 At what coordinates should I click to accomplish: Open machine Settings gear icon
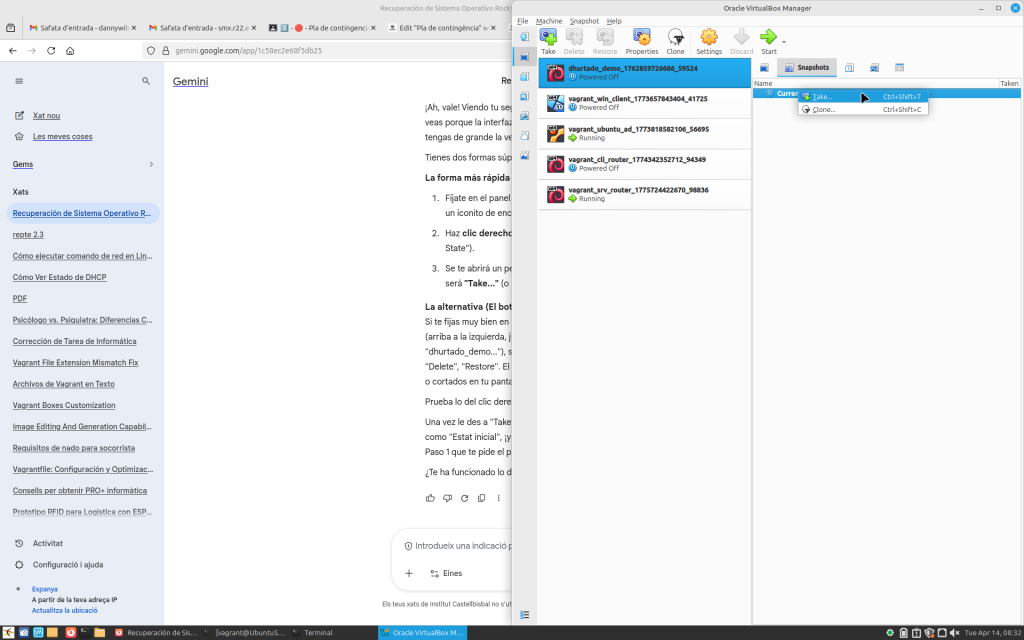coord(709,40)
